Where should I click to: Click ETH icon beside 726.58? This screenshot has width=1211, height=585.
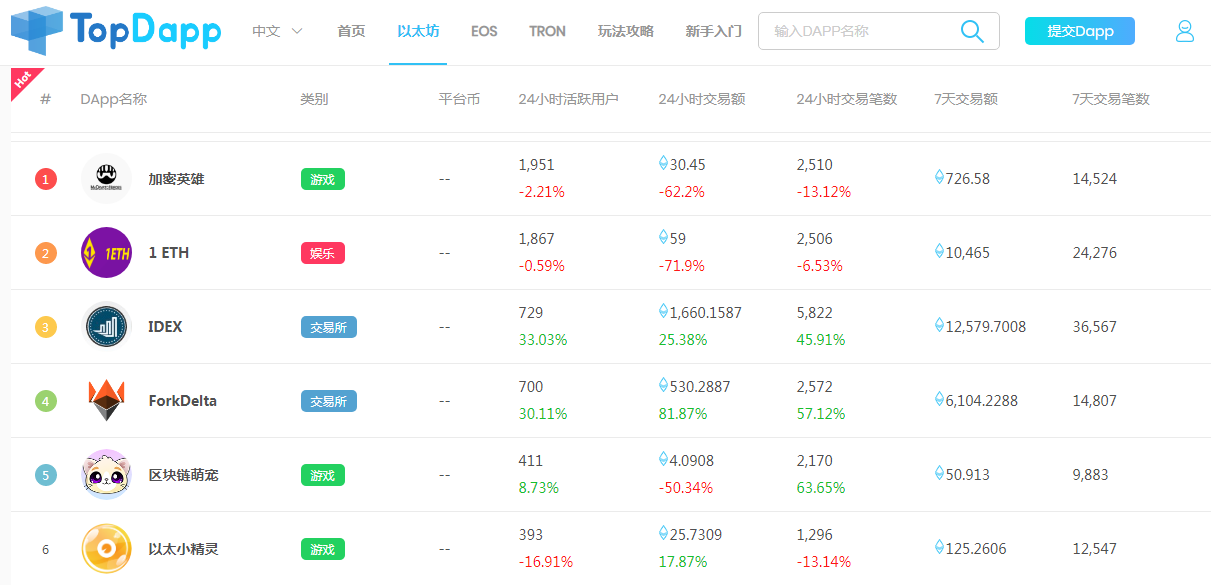[939, 177]
